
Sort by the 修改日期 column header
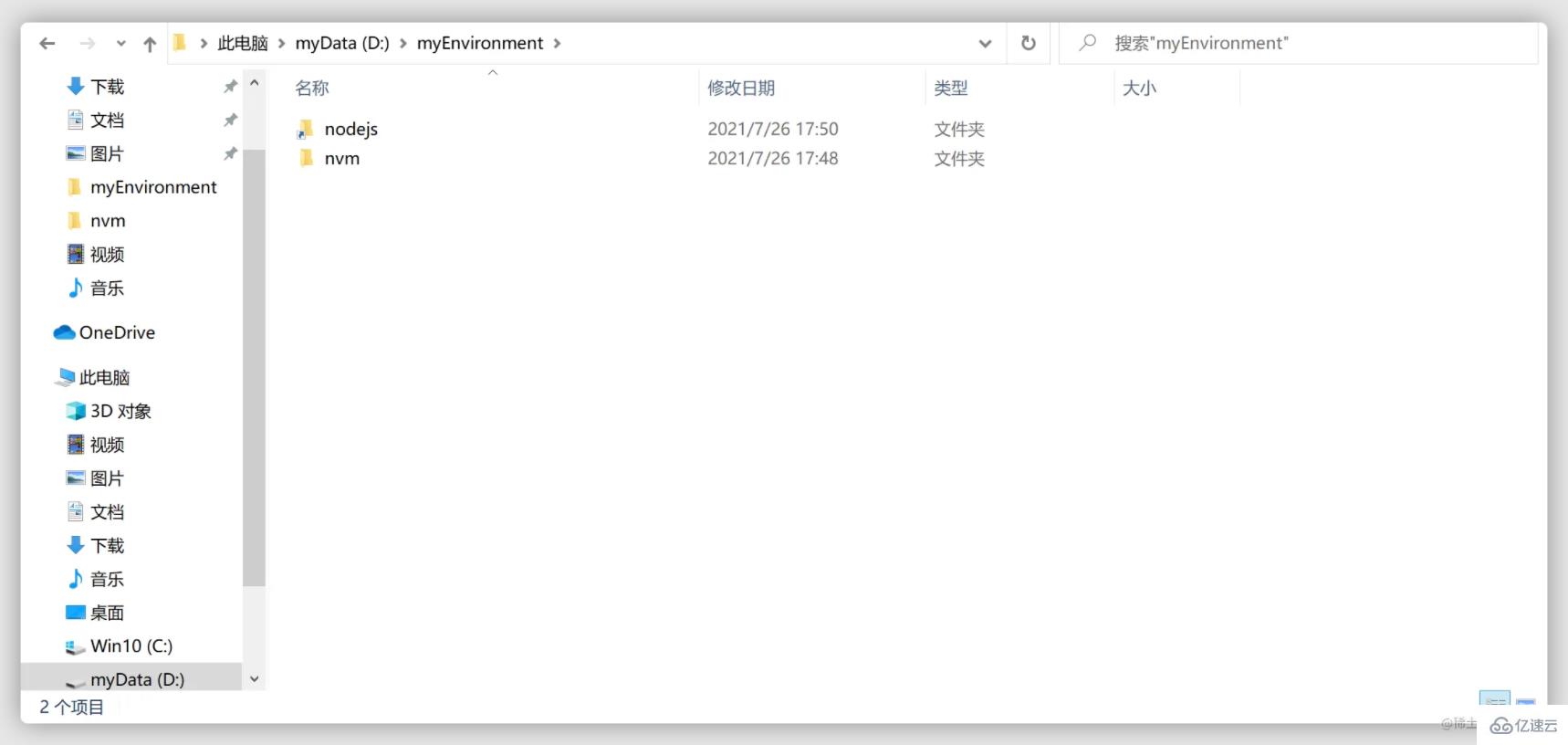pos(741,89)
